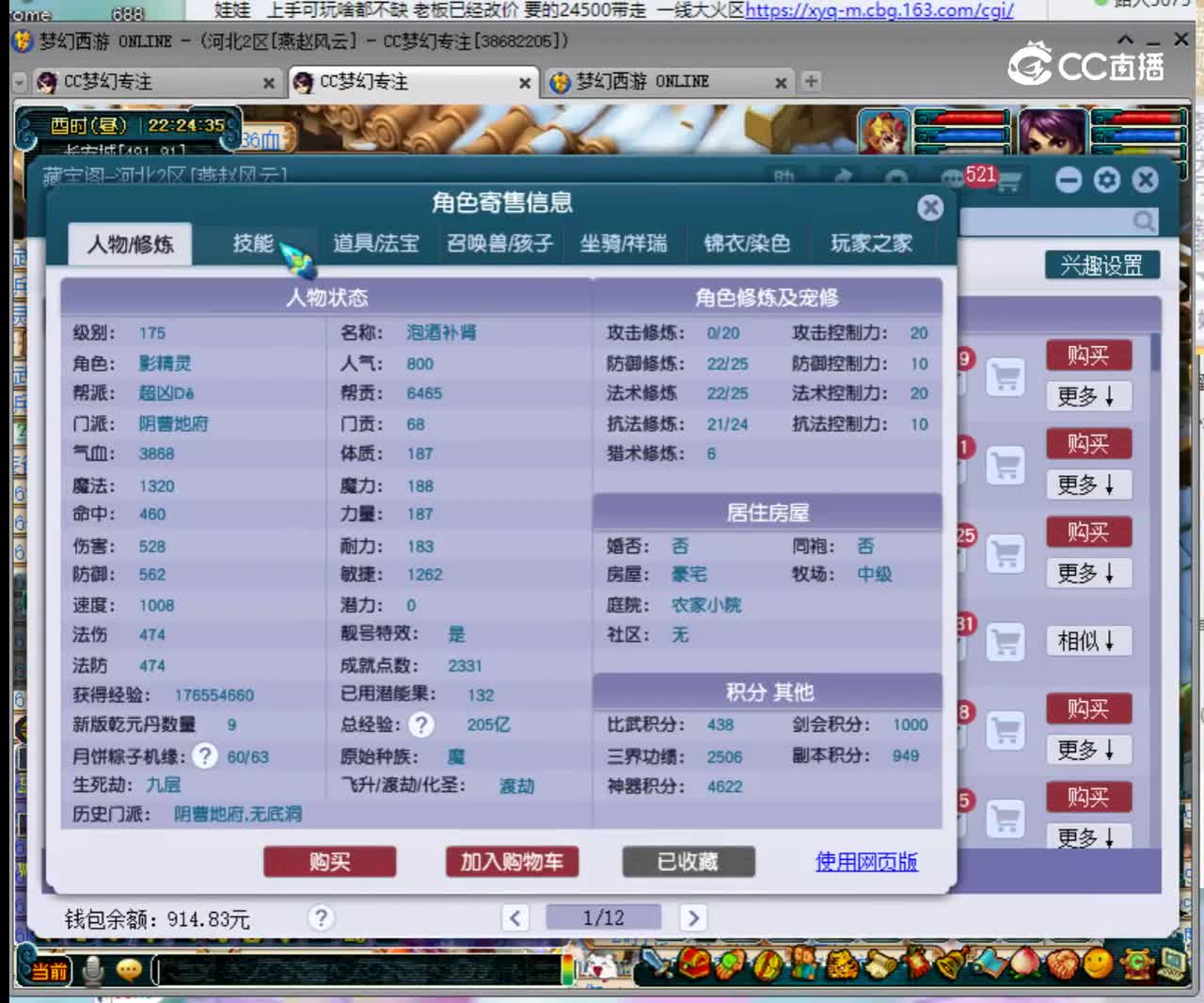Screen dimensions: 1204x1003
Task: Open the shopping cart icon in 藏宝阁 header
Action: point(1008,181)
